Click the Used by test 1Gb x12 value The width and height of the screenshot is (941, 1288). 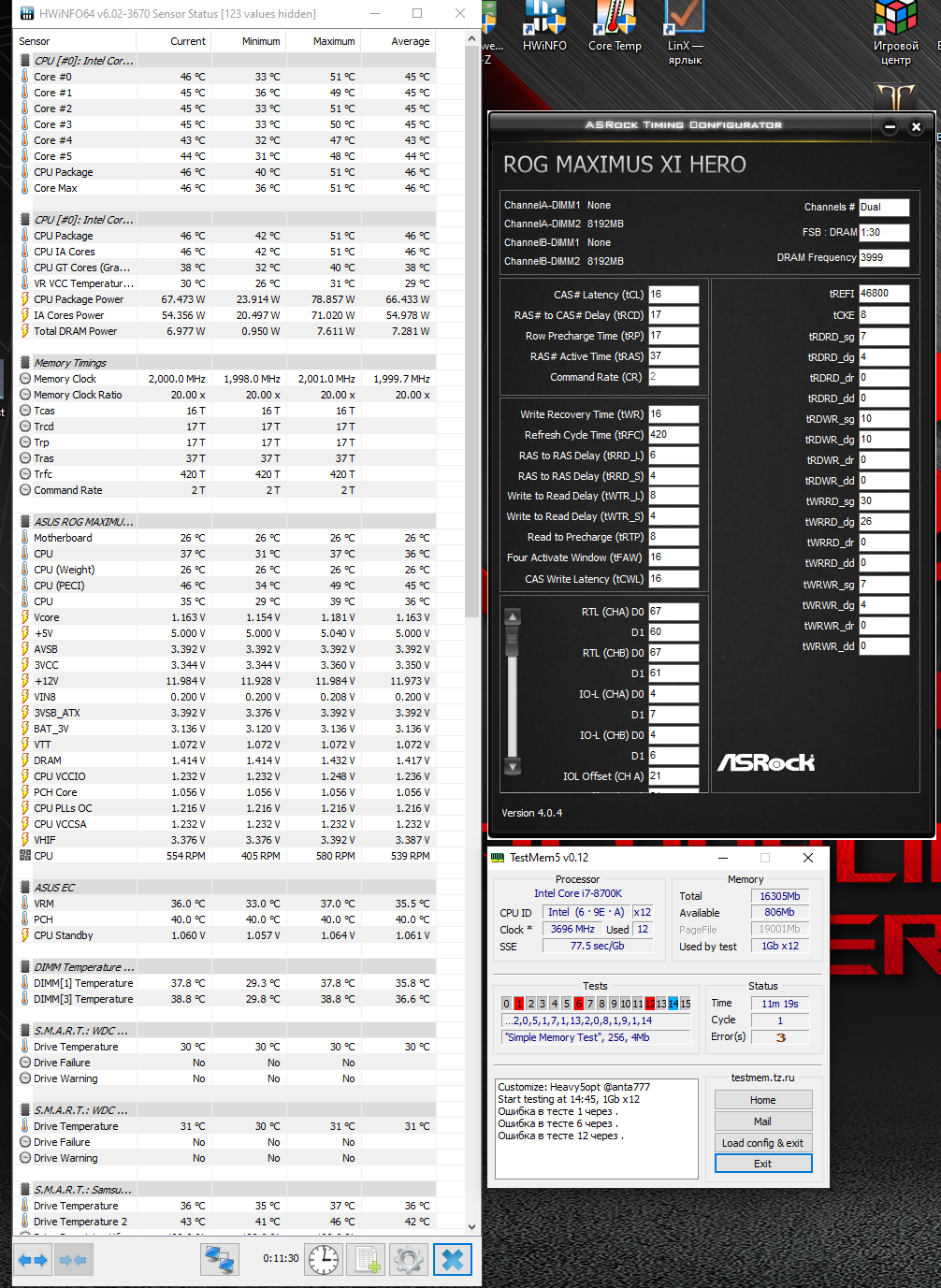click(x=780, y=947)
